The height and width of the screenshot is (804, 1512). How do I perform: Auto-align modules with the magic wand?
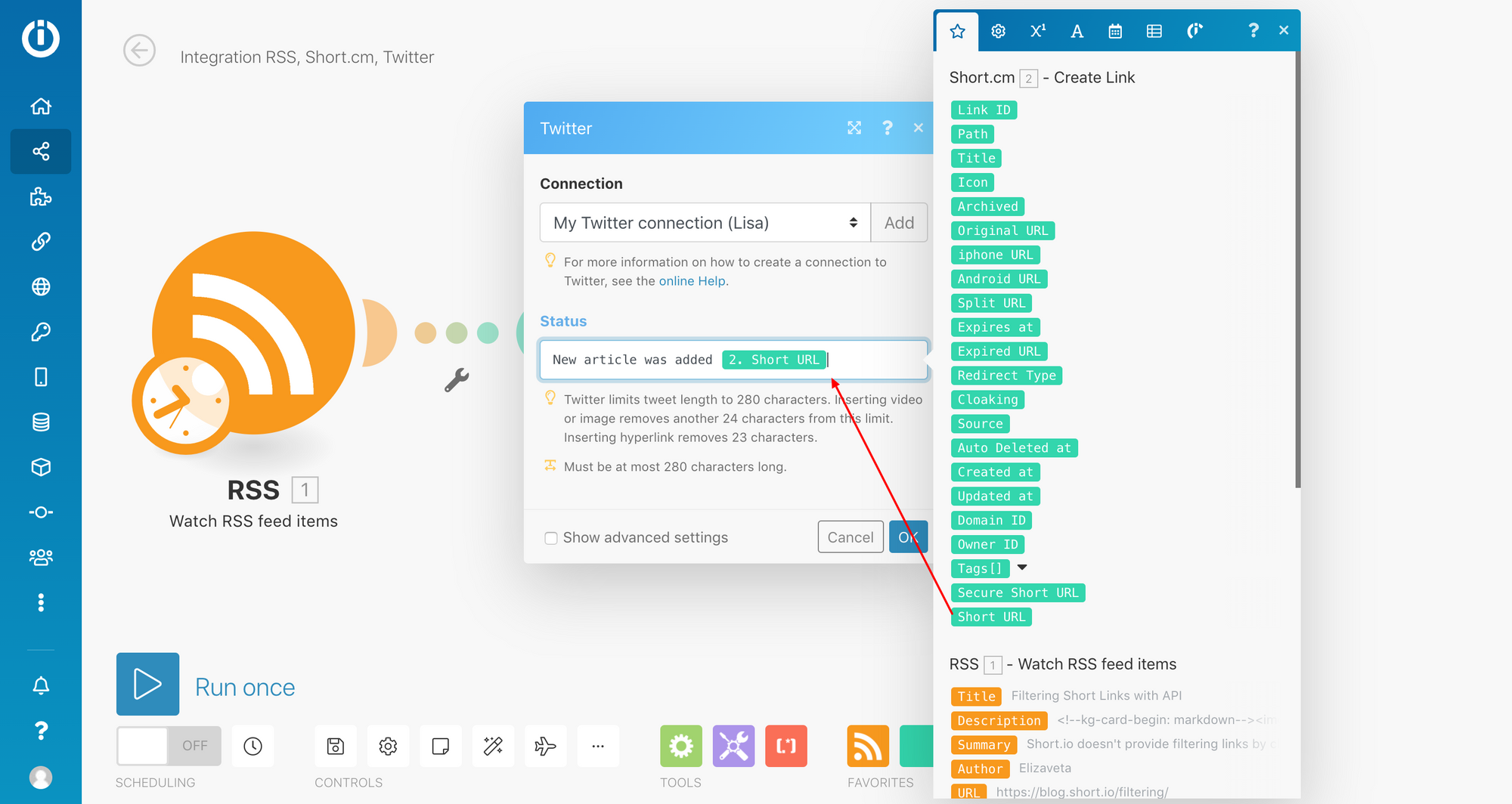[x=494, y=747]
